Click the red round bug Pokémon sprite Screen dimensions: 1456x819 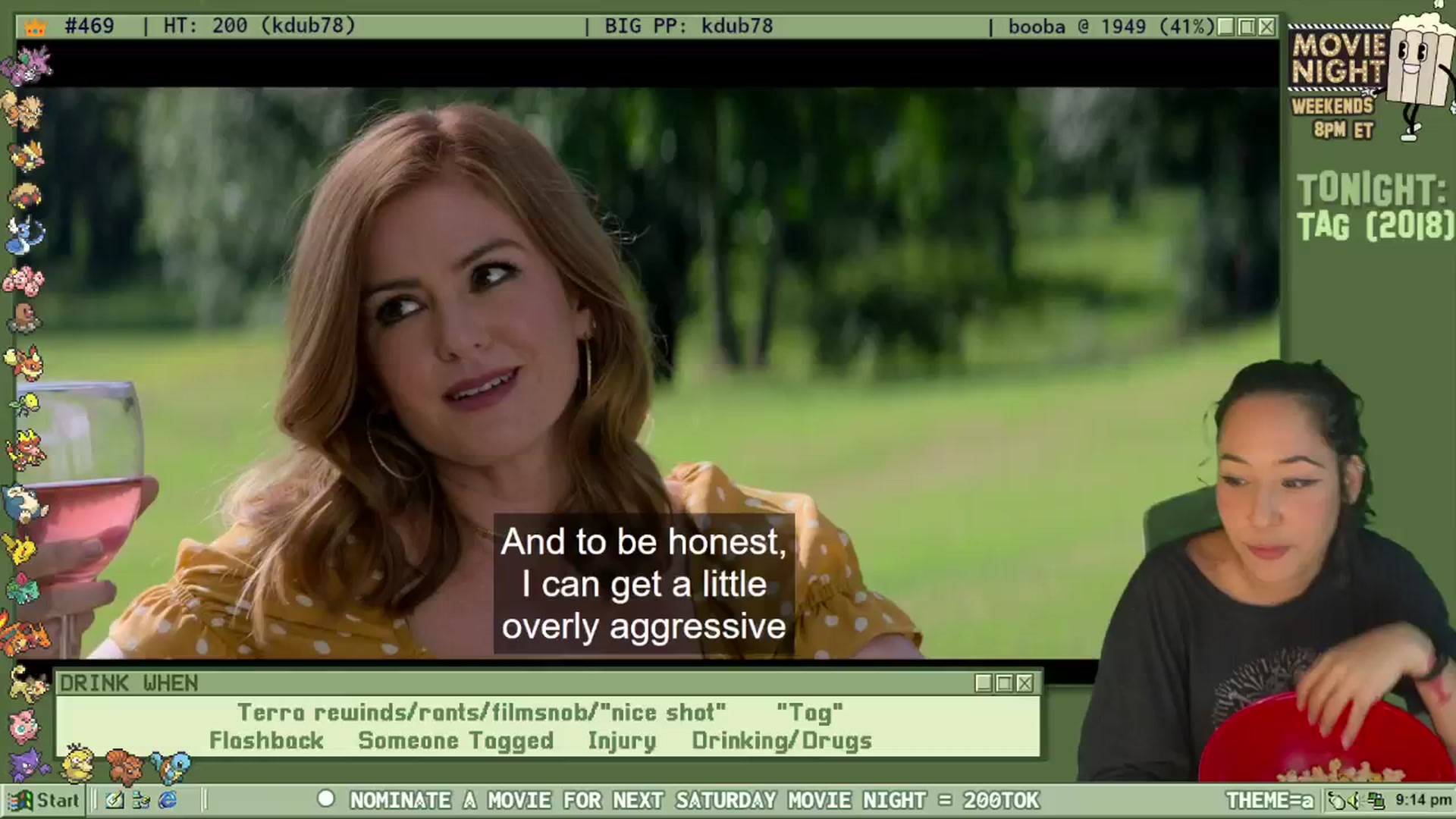[24, 196]
